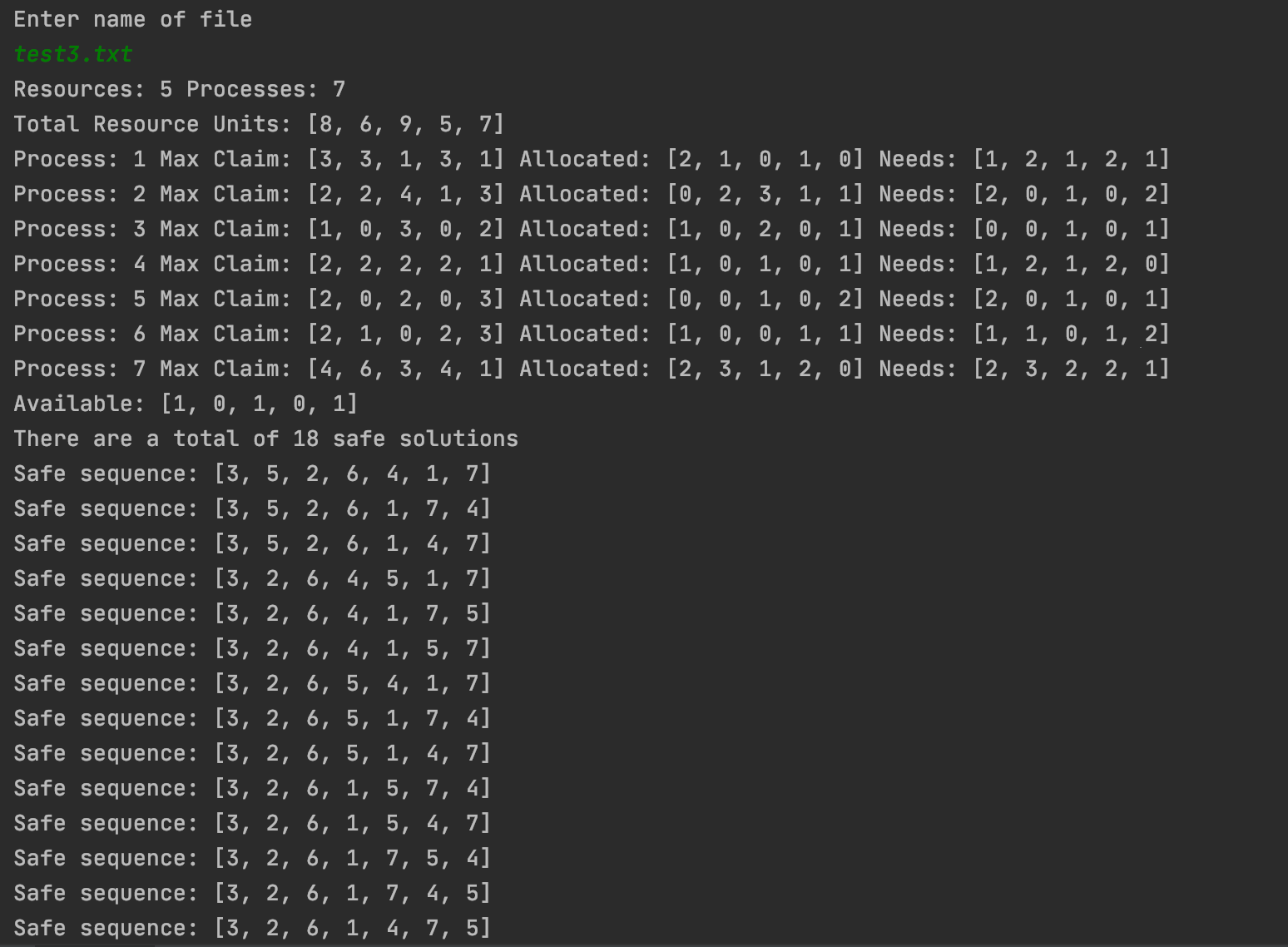Click safe sequence [3, 2, 6, 1, 7, 4, 5]

[252, 893]
